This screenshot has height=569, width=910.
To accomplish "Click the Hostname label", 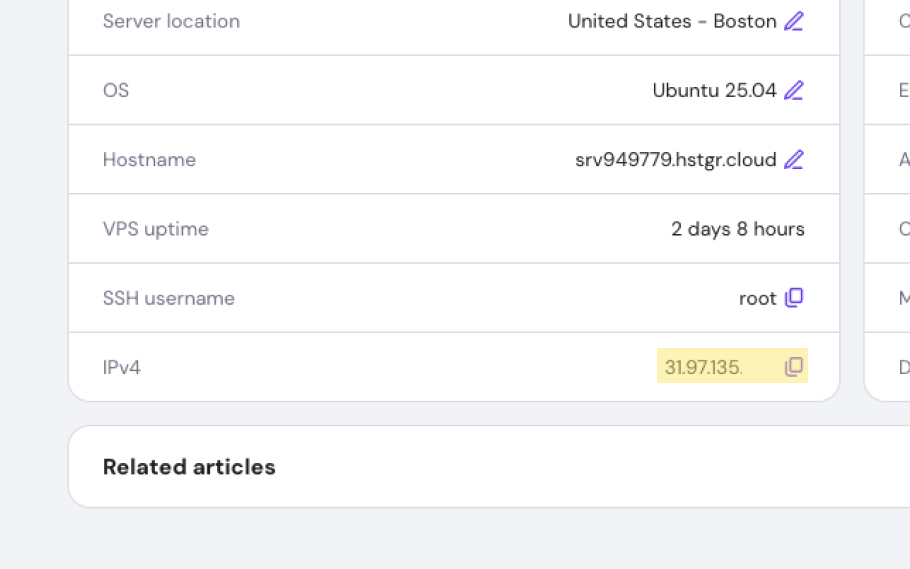I will (149, 159).
